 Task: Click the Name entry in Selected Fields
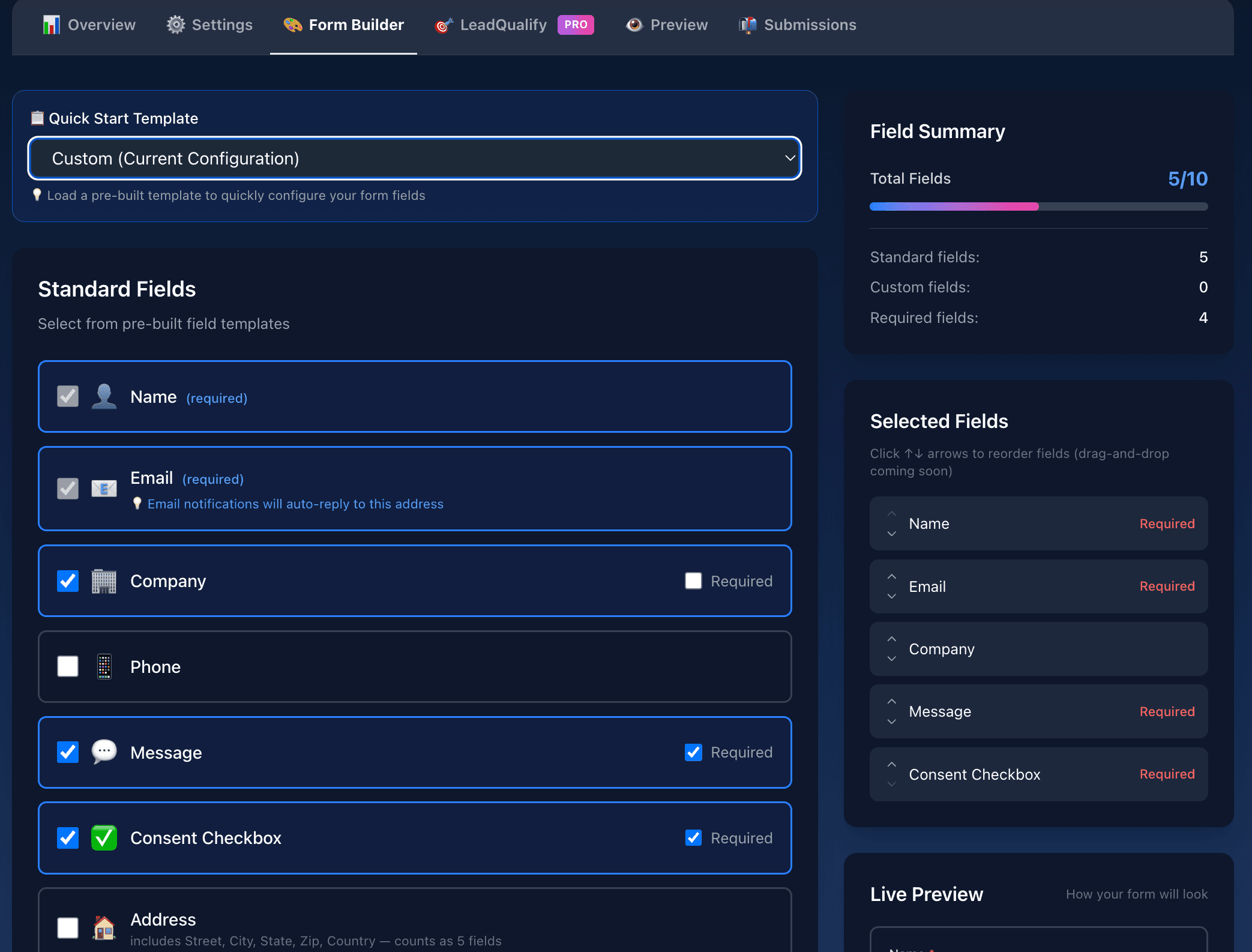coord(1038,523)
